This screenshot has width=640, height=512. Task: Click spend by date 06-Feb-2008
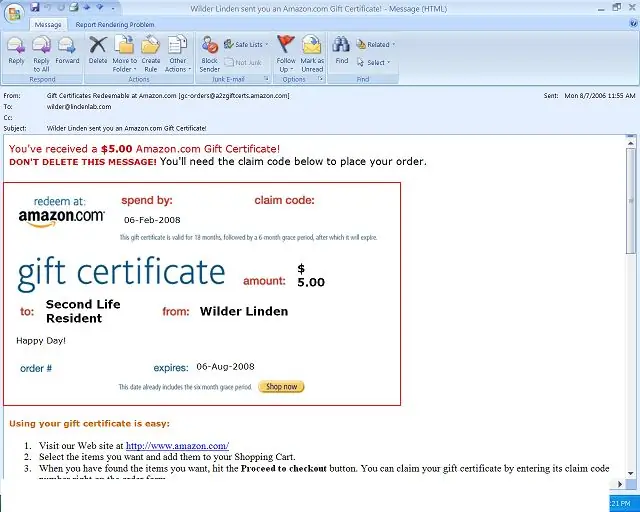pos(152,220)
